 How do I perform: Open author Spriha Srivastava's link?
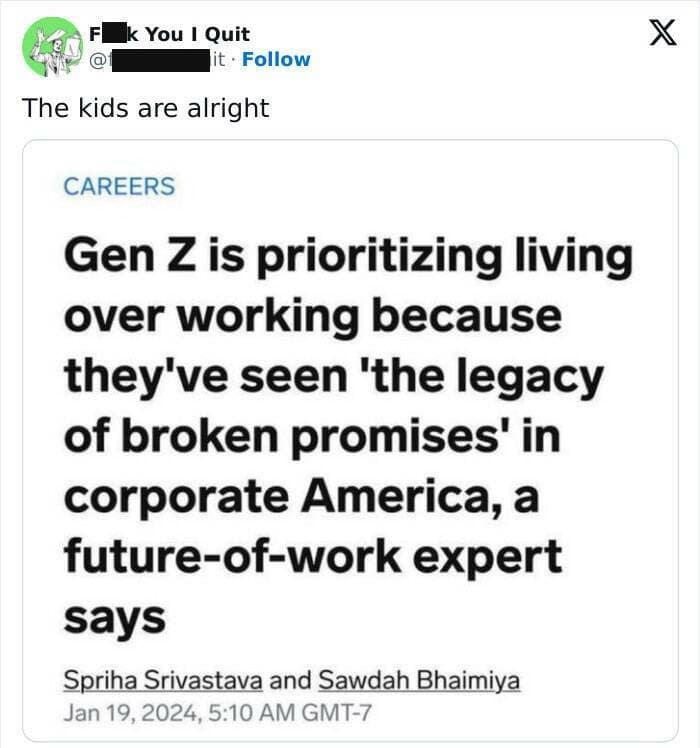tap(163, 681)
